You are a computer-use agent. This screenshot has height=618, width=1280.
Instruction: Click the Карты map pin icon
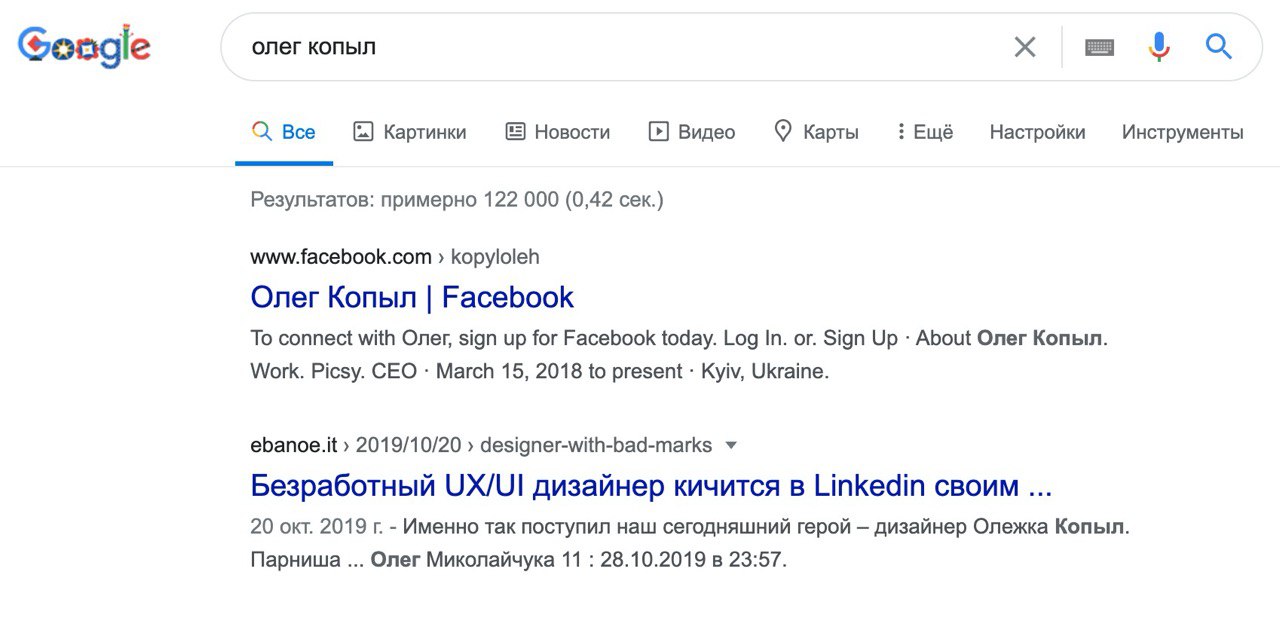pyautogui.click(x=783, y=131)
